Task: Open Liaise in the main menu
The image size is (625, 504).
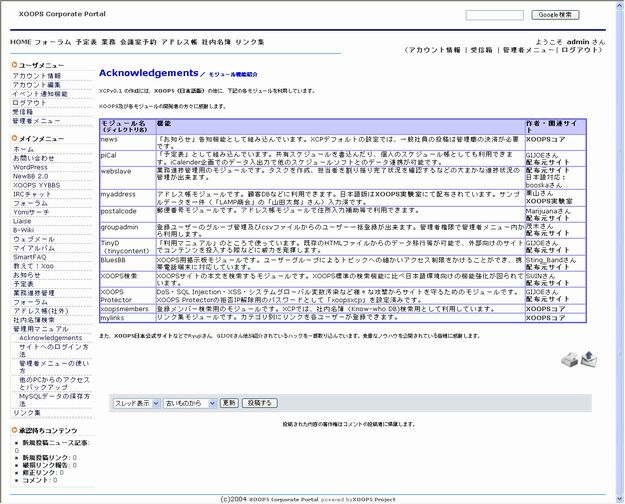Action: (x=22, y=221)
